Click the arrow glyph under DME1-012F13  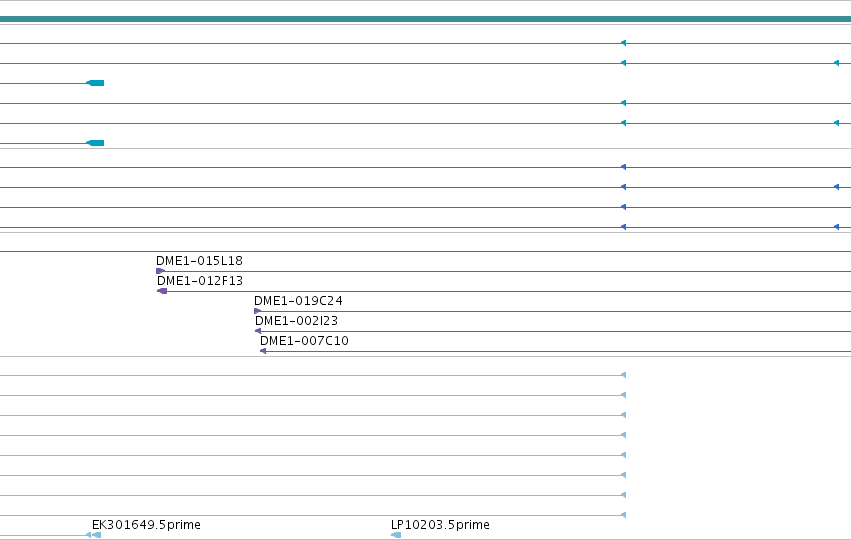162,291
